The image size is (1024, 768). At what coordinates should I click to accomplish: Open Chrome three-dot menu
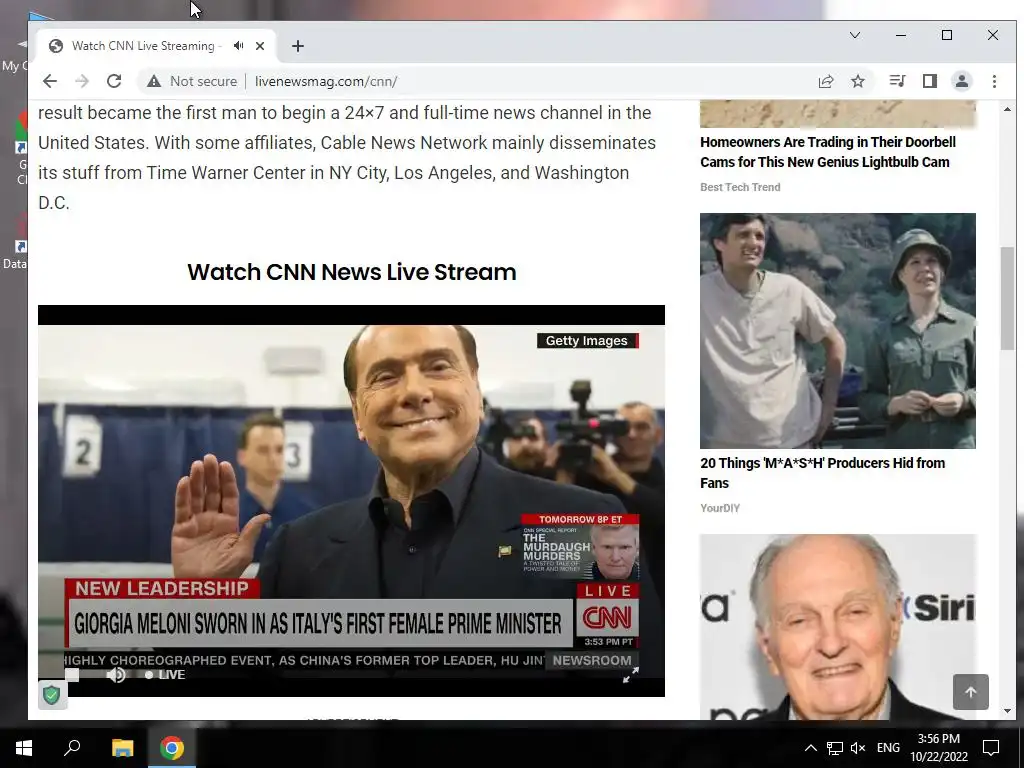click(x=994, y=81)
